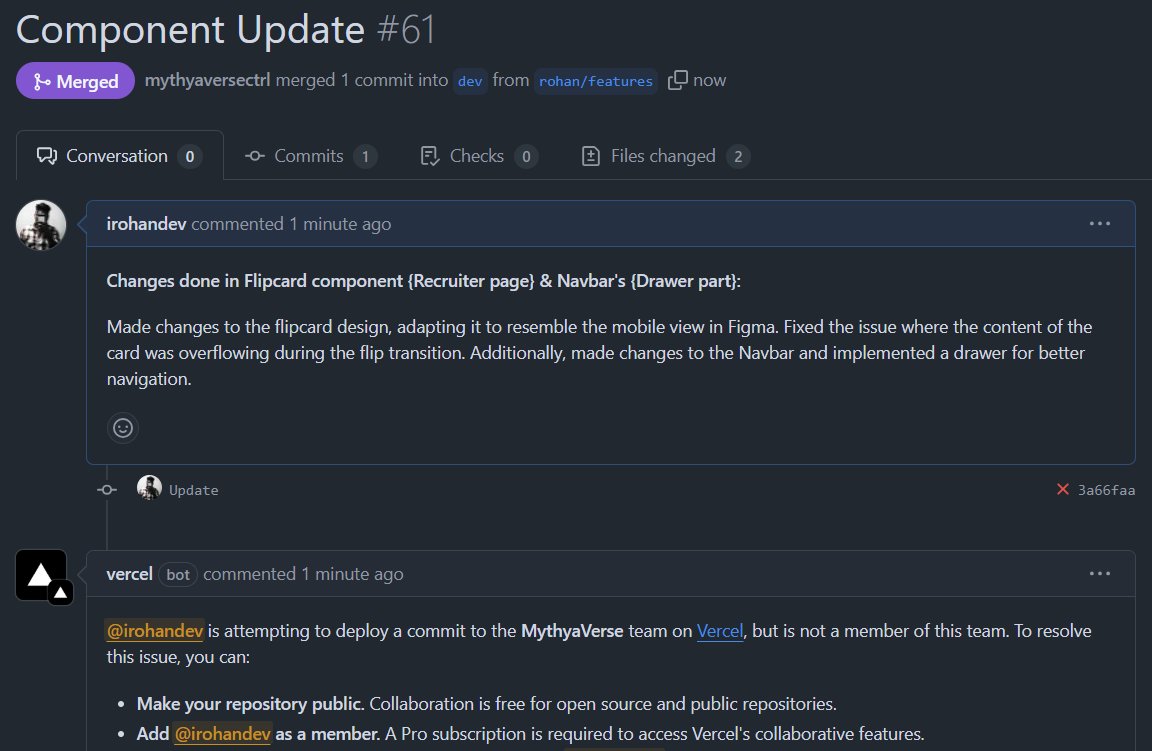Open options menu on vercel bot comment
The image size is (1152, 751).
coord(1100,574)
